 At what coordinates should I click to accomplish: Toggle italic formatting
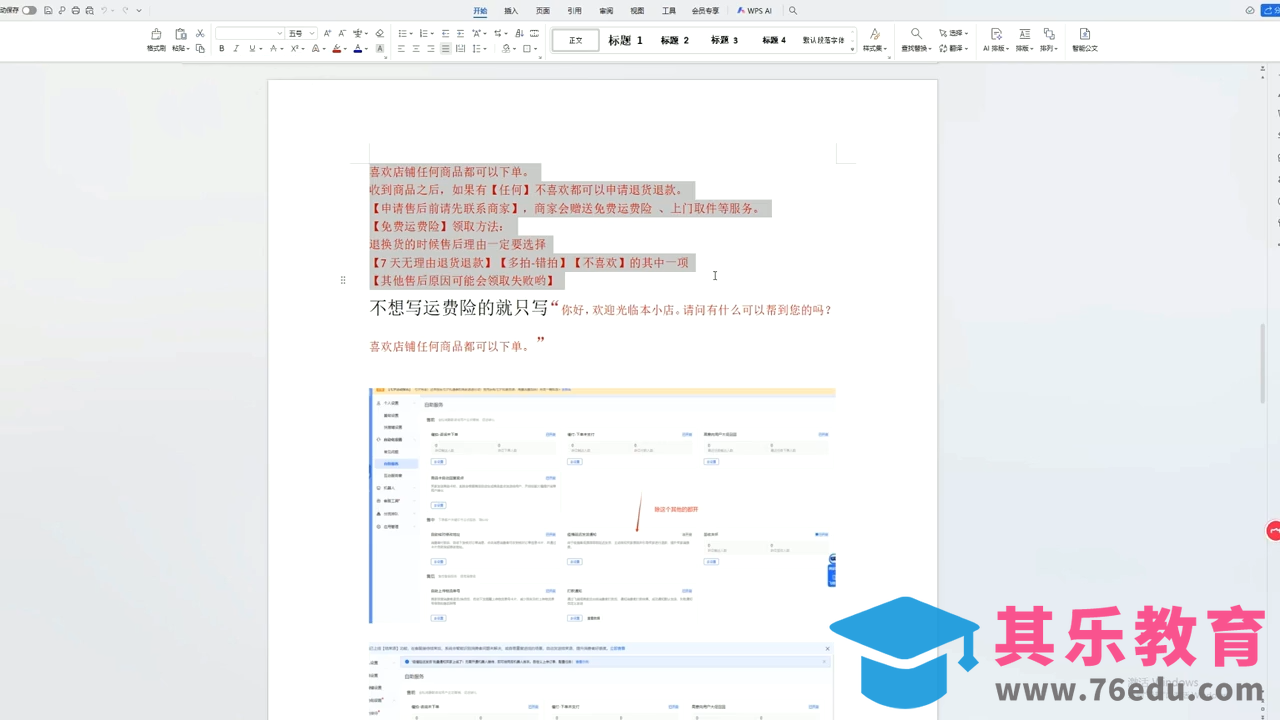coord(236,48)
